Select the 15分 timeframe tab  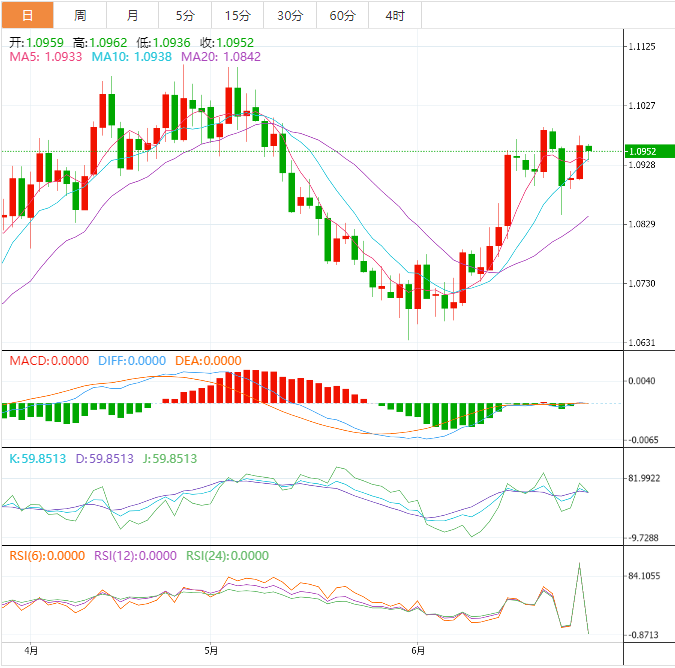click(x=238, y=15)
